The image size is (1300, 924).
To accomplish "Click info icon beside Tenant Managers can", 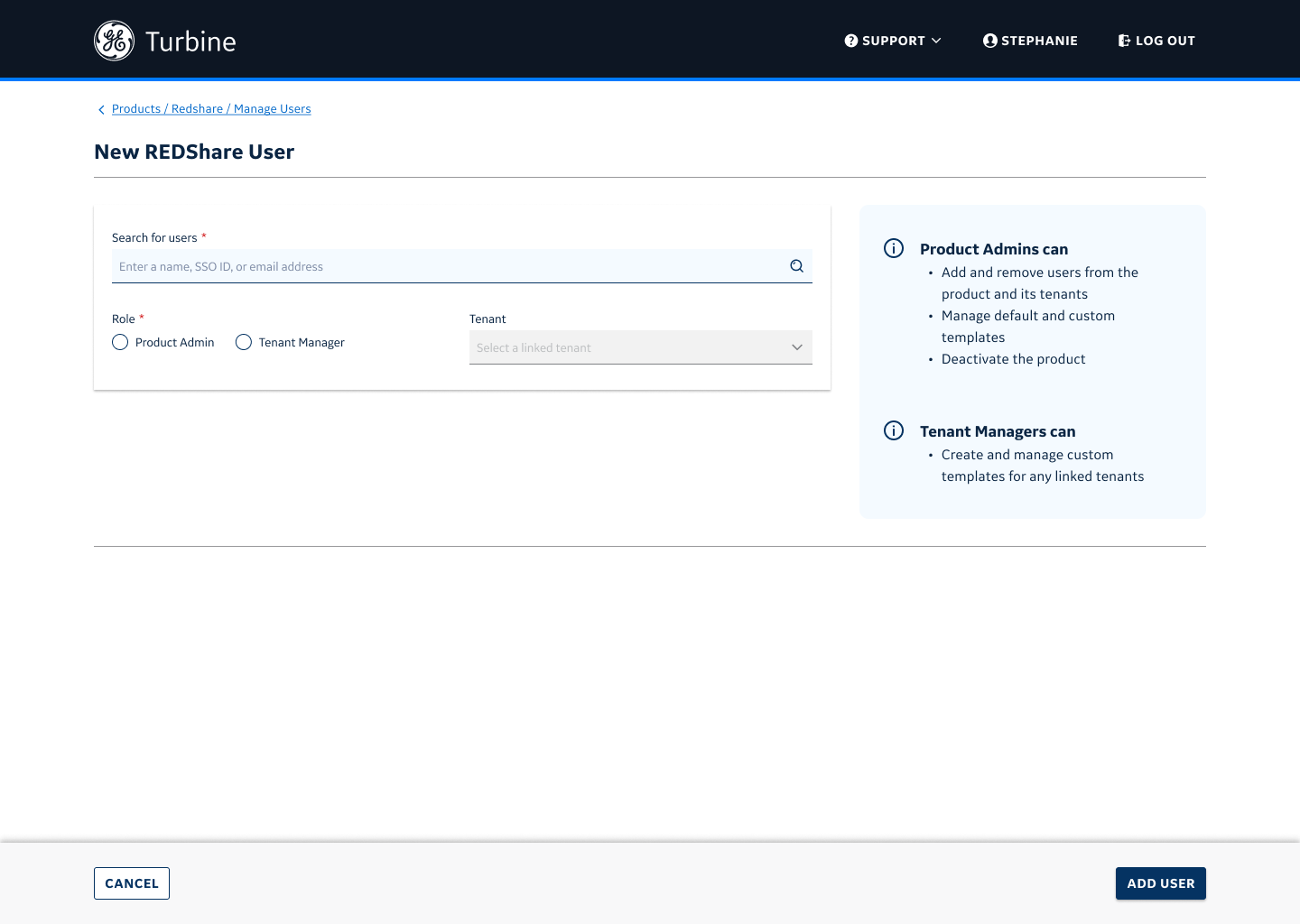I will 894,430.
